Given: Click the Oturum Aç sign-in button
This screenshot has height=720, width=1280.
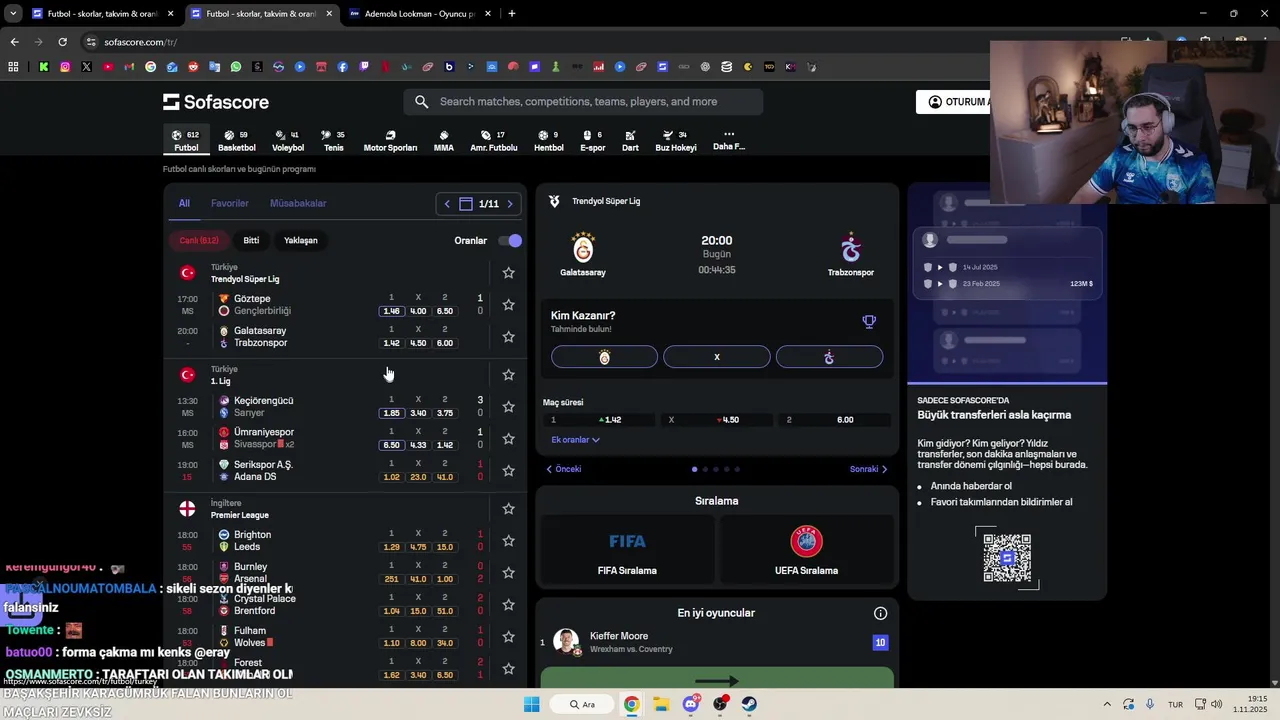Looking at the screenshot, I should pyautogui.click(x=955, y=102).
